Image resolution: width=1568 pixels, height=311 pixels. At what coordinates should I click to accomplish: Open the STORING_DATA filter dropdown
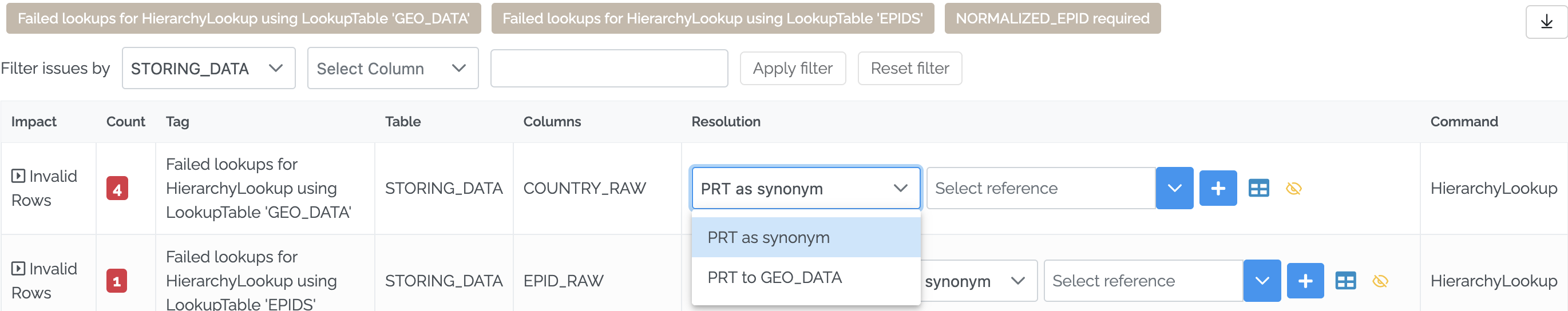point(209,68)
